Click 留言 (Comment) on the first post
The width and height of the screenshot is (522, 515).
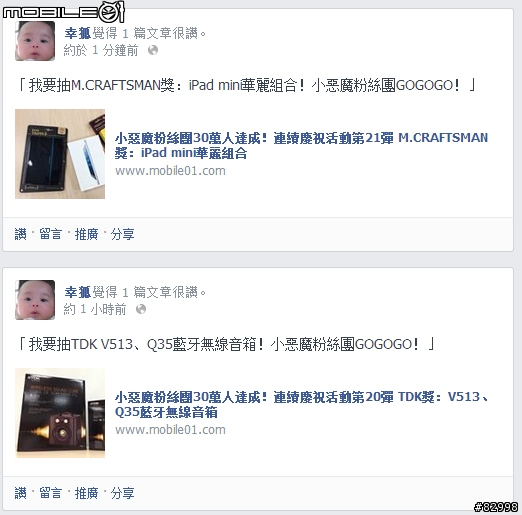tap(51, 234)
